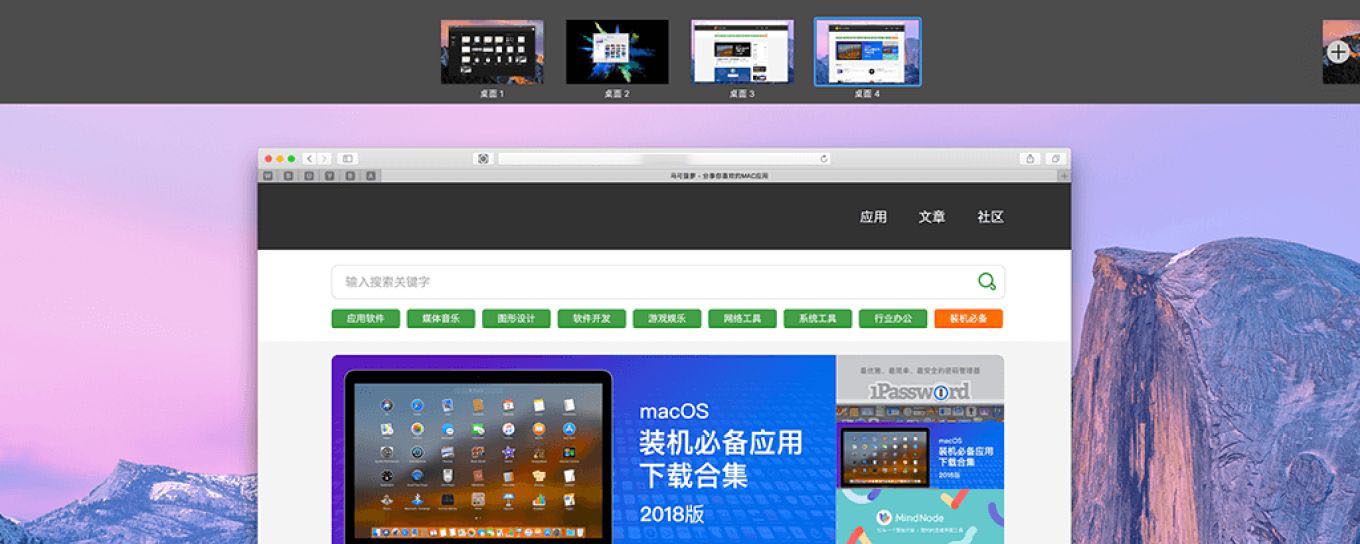
Task: Show all tabs overview in Safari
Action: [x=1055, y=158]
